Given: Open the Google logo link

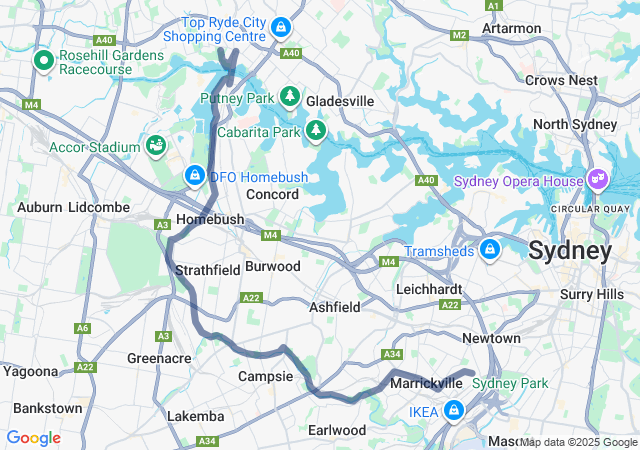Looking at the screenshot, I should coord(34,438).
